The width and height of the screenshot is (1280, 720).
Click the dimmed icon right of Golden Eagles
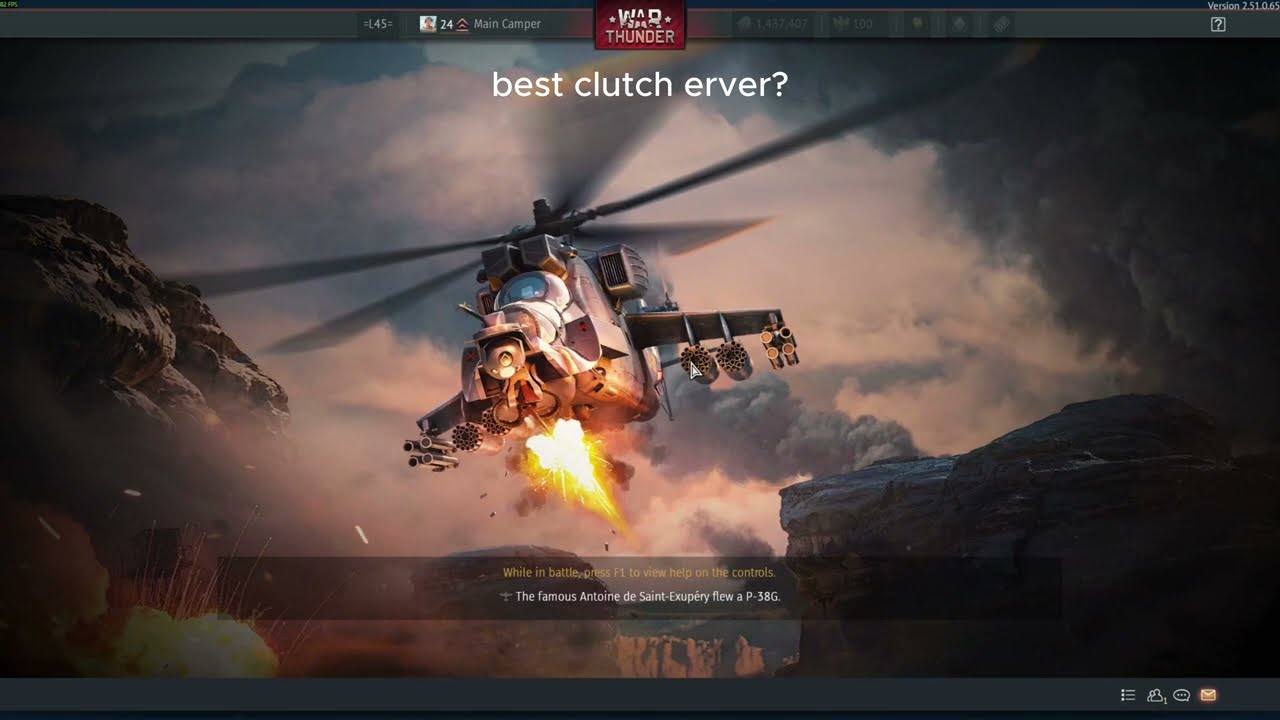[x=916, y=24]
